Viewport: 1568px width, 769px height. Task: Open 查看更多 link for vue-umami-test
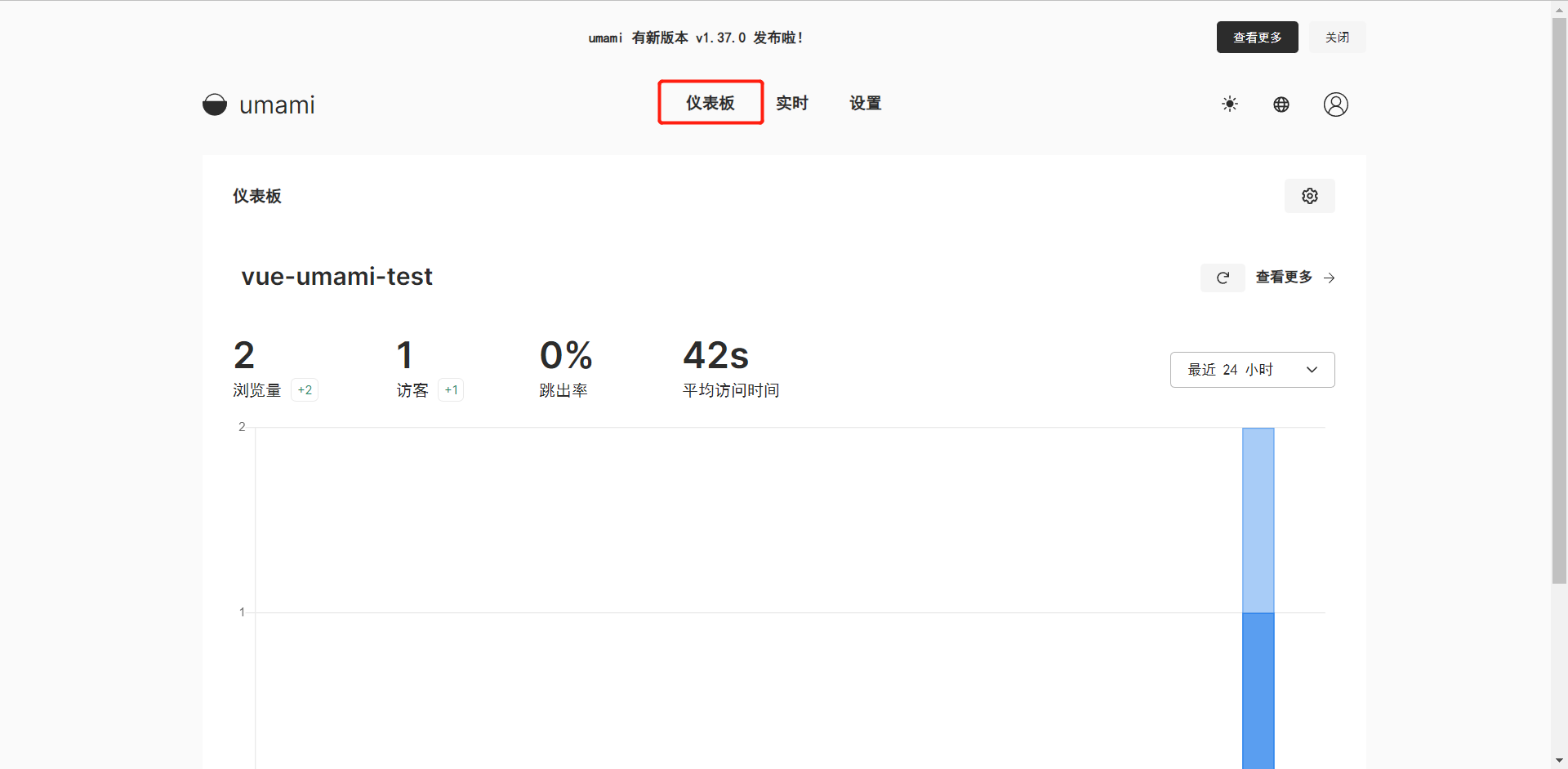click(x=1284, y=278)
